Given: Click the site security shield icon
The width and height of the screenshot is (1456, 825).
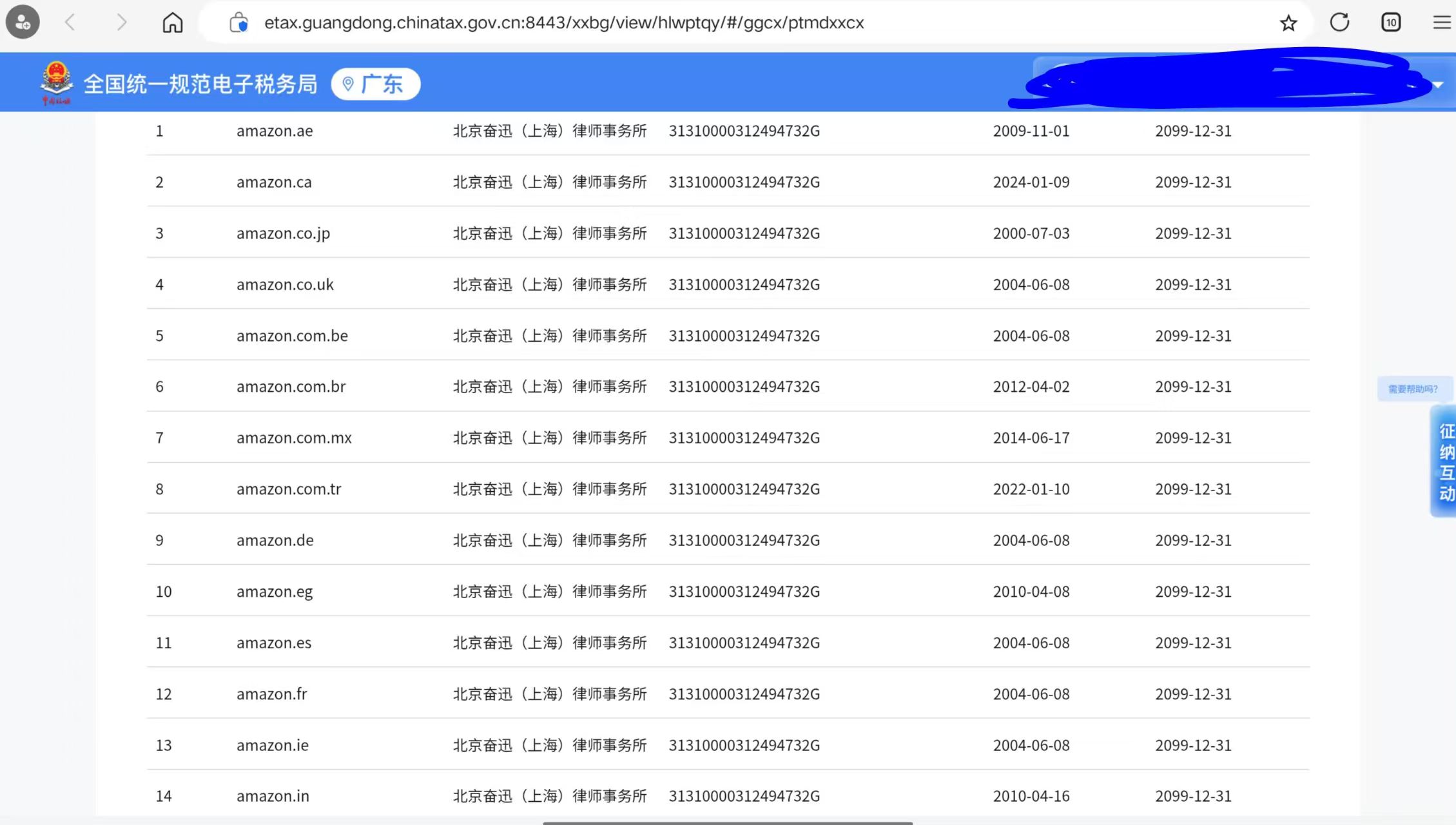Looking at the screenshot, I should click(x=239, y=21).
